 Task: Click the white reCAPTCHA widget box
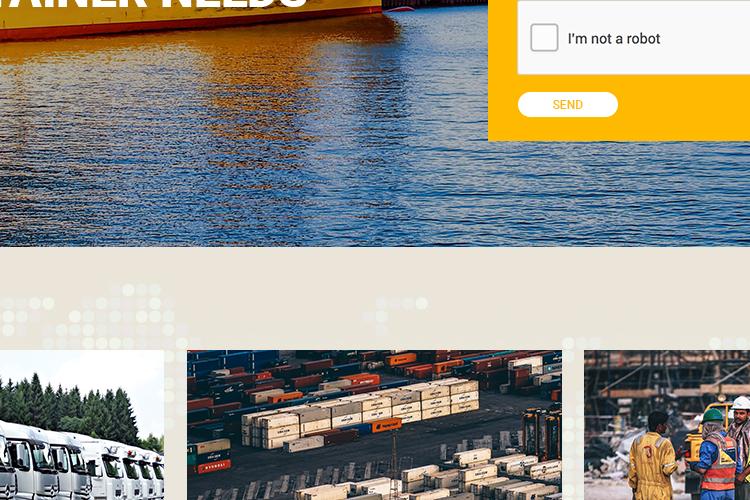(x=634, y=37)
